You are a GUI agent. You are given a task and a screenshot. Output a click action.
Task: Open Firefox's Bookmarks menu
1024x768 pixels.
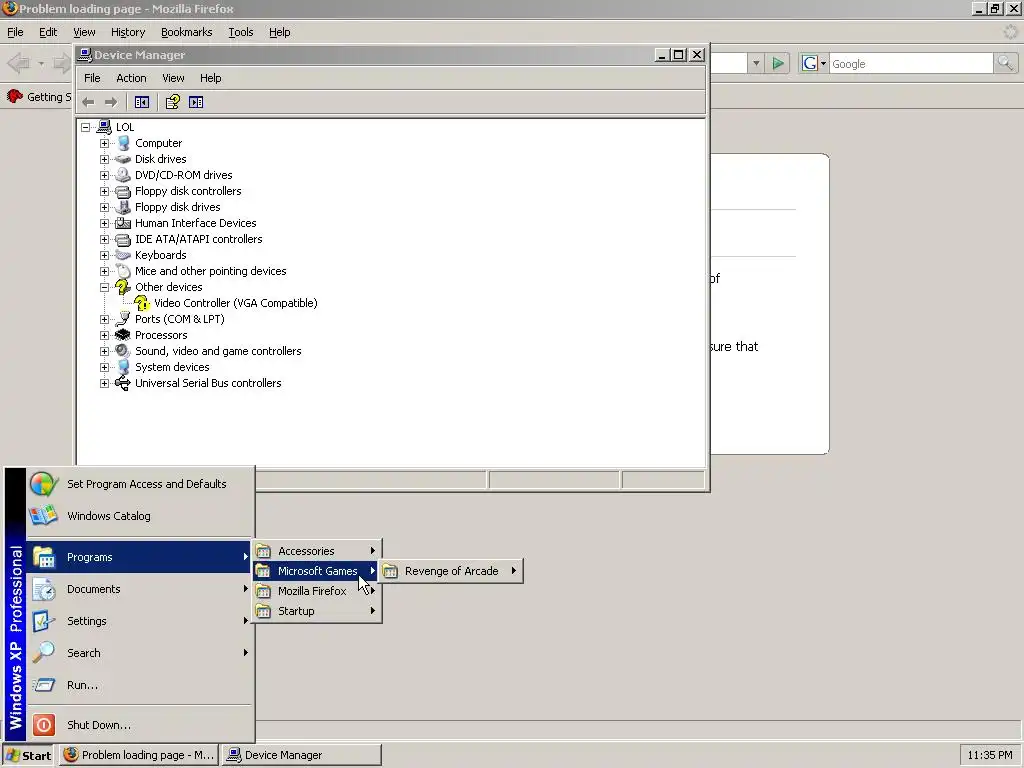pos(187,32)
